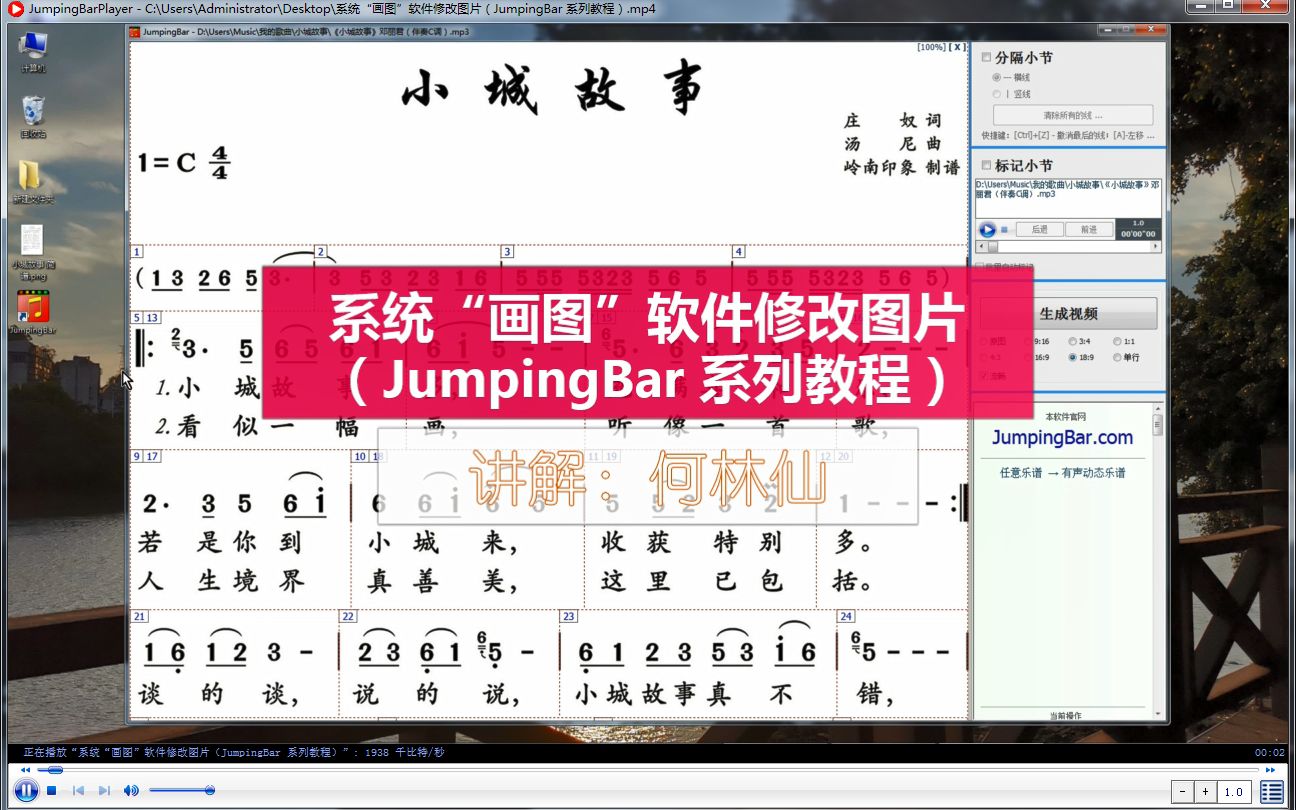
Task: Open the JumpingBar.com link
Action: click(1063, 437)
